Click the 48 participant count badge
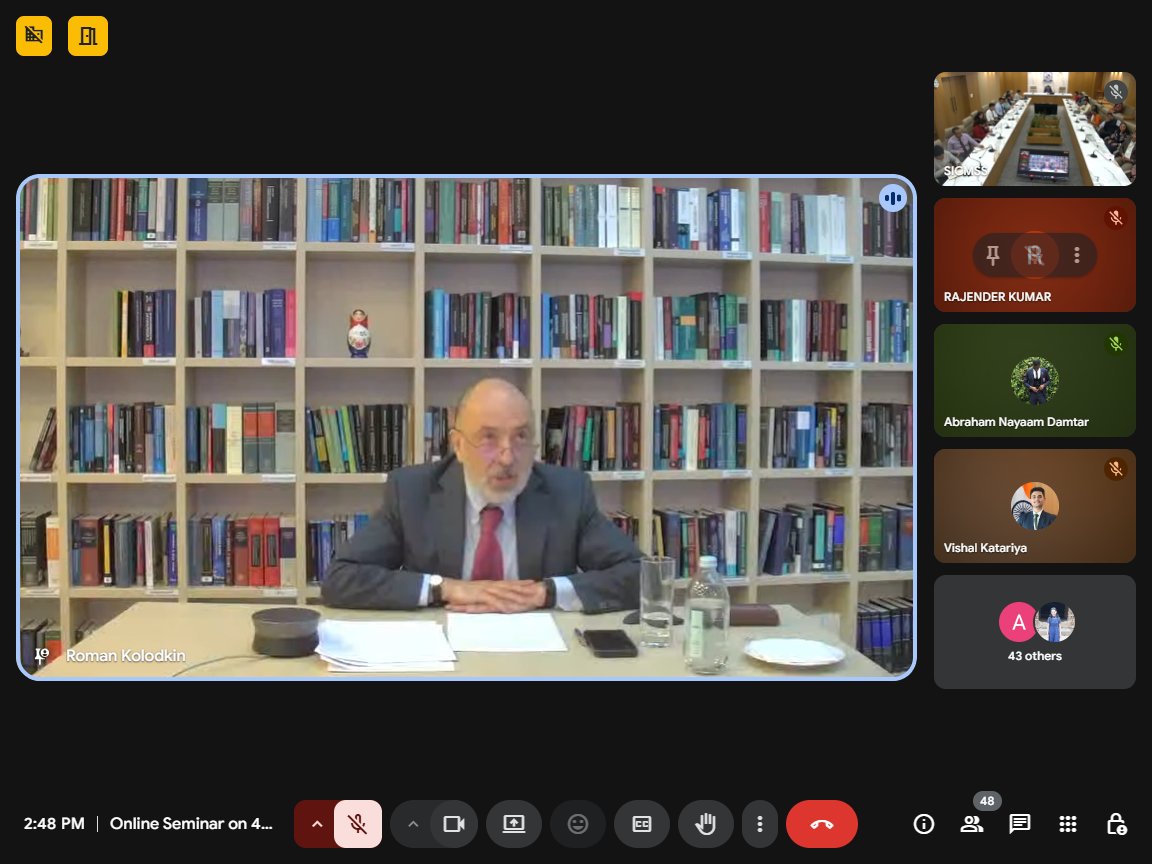 point(987,801)
